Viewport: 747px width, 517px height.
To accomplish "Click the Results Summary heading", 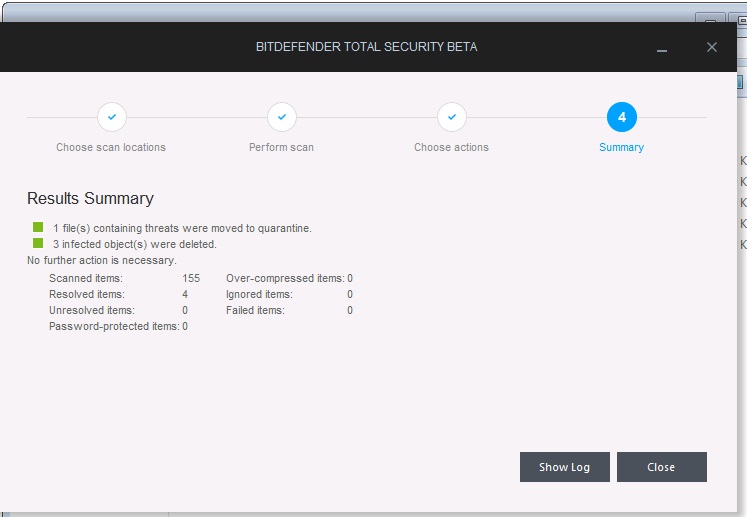I will point(90,198).
